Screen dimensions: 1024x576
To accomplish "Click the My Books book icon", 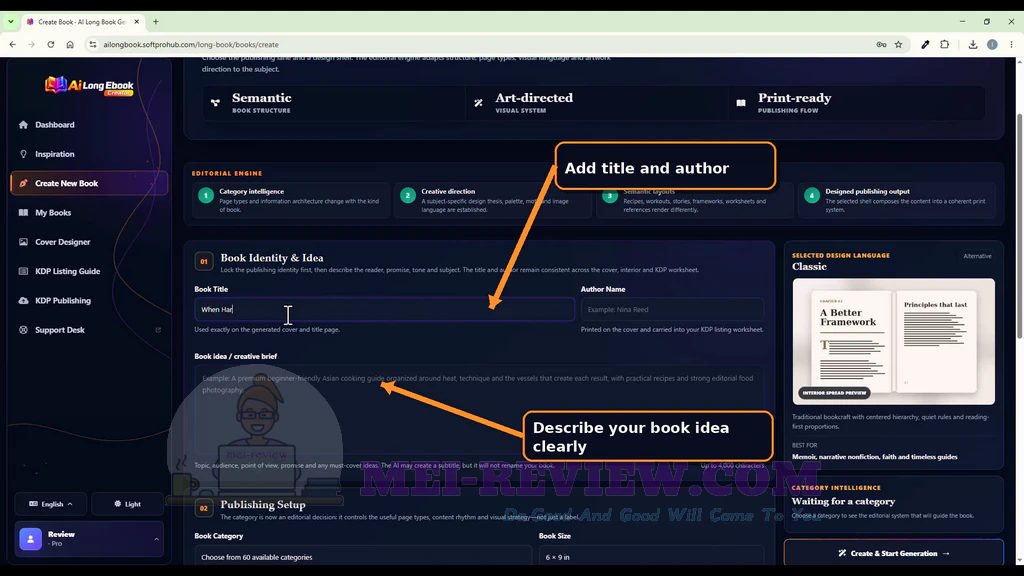I will click(x=24, y=213).
